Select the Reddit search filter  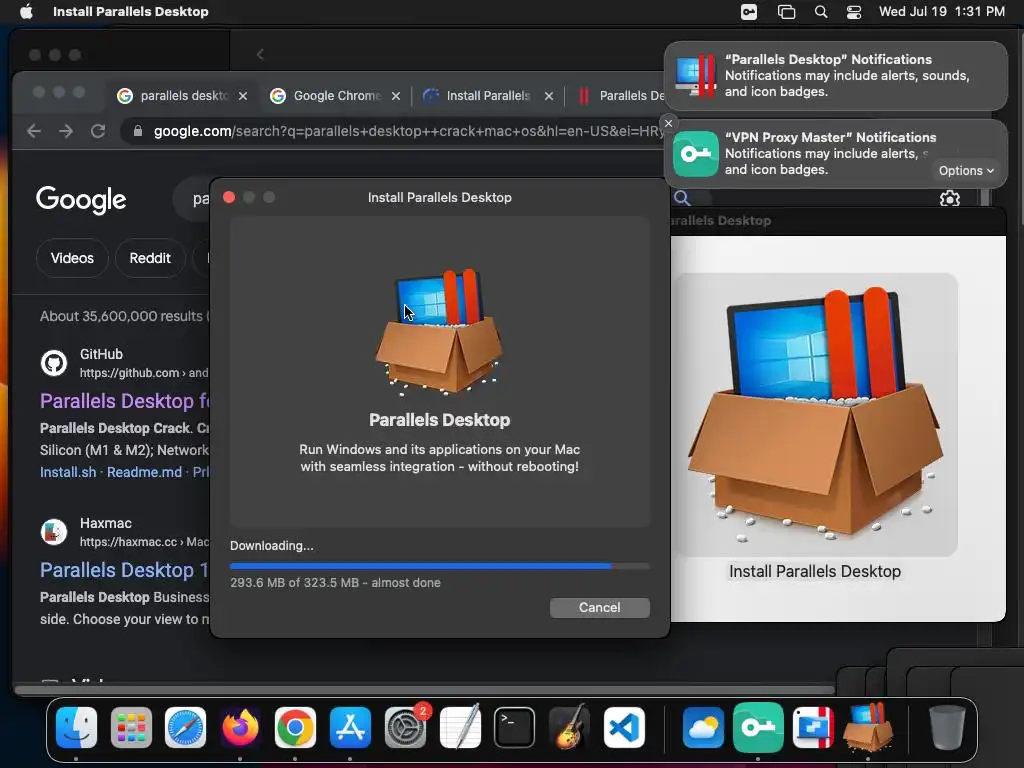(x=150, y=258)
